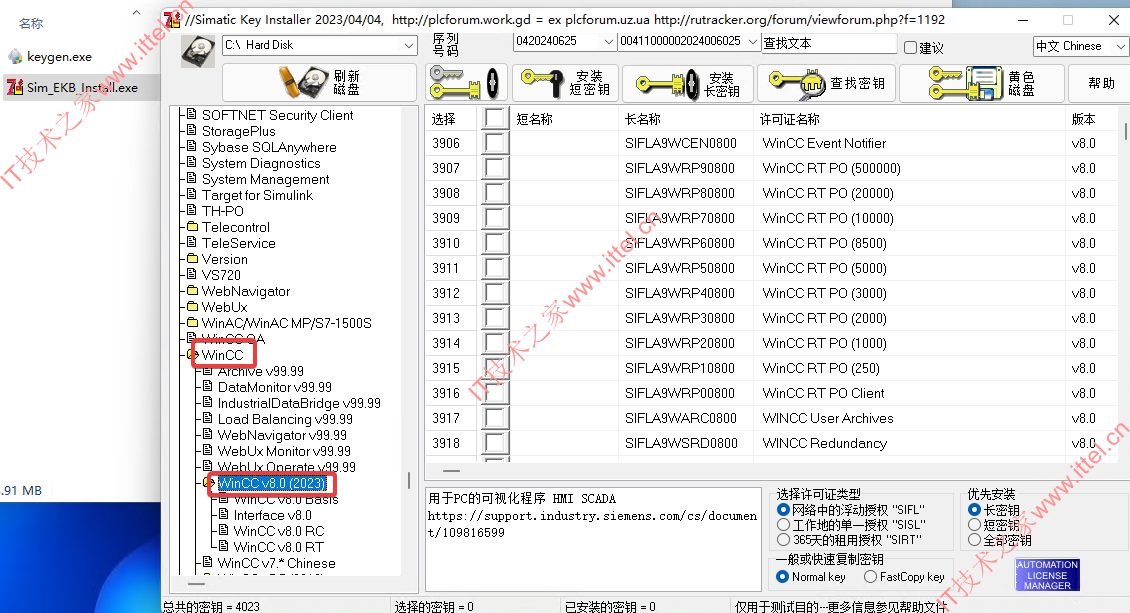Click the folder icon beside the WebUx folder
This screenshot has width=1130, height=613.
click(x=192, y=306)
